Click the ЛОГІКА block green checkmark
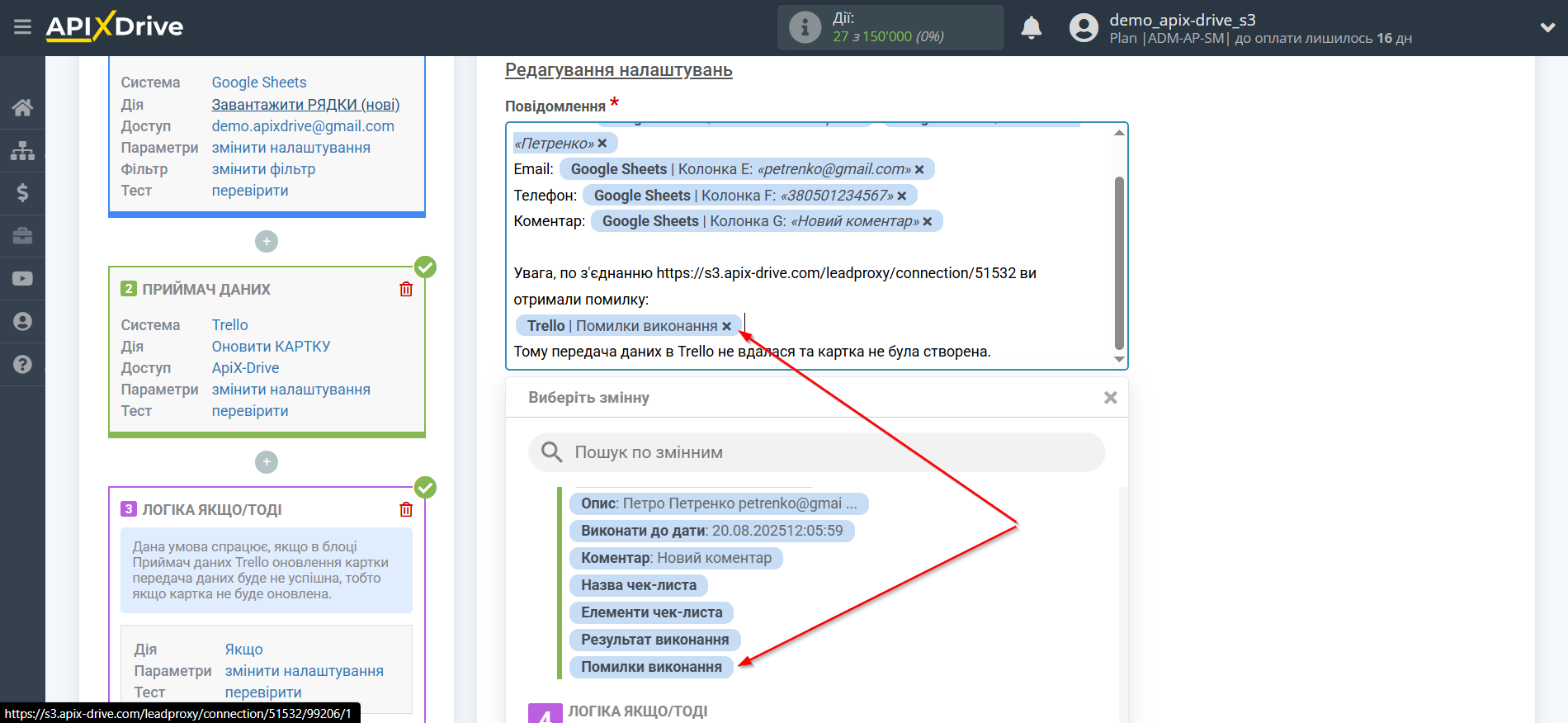Image resolution: width=1568 pixels, height=723 pixels. click(x=425, y=487)
